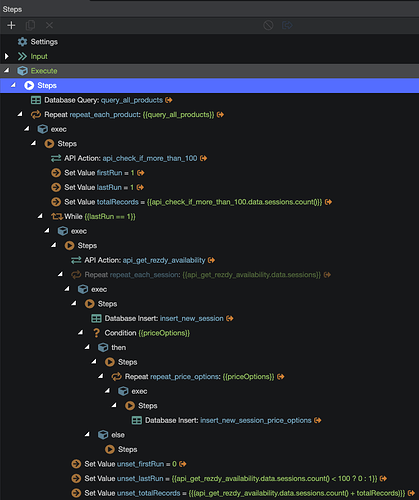
Task: Click the insert_new_session_price_options table icon
Action: pos(137,420)
